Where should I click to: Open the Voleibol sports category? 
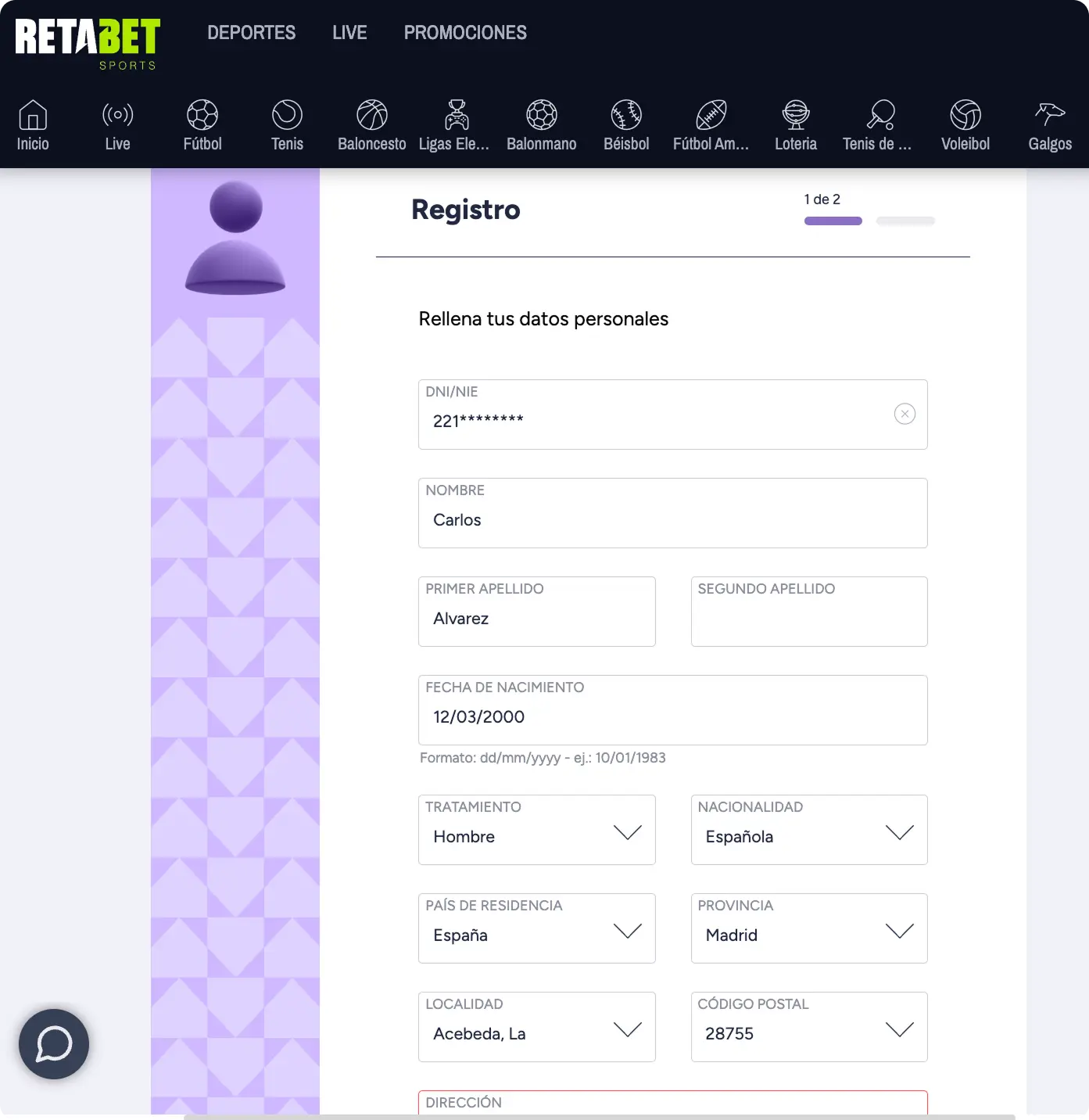[x=965, y=124]
